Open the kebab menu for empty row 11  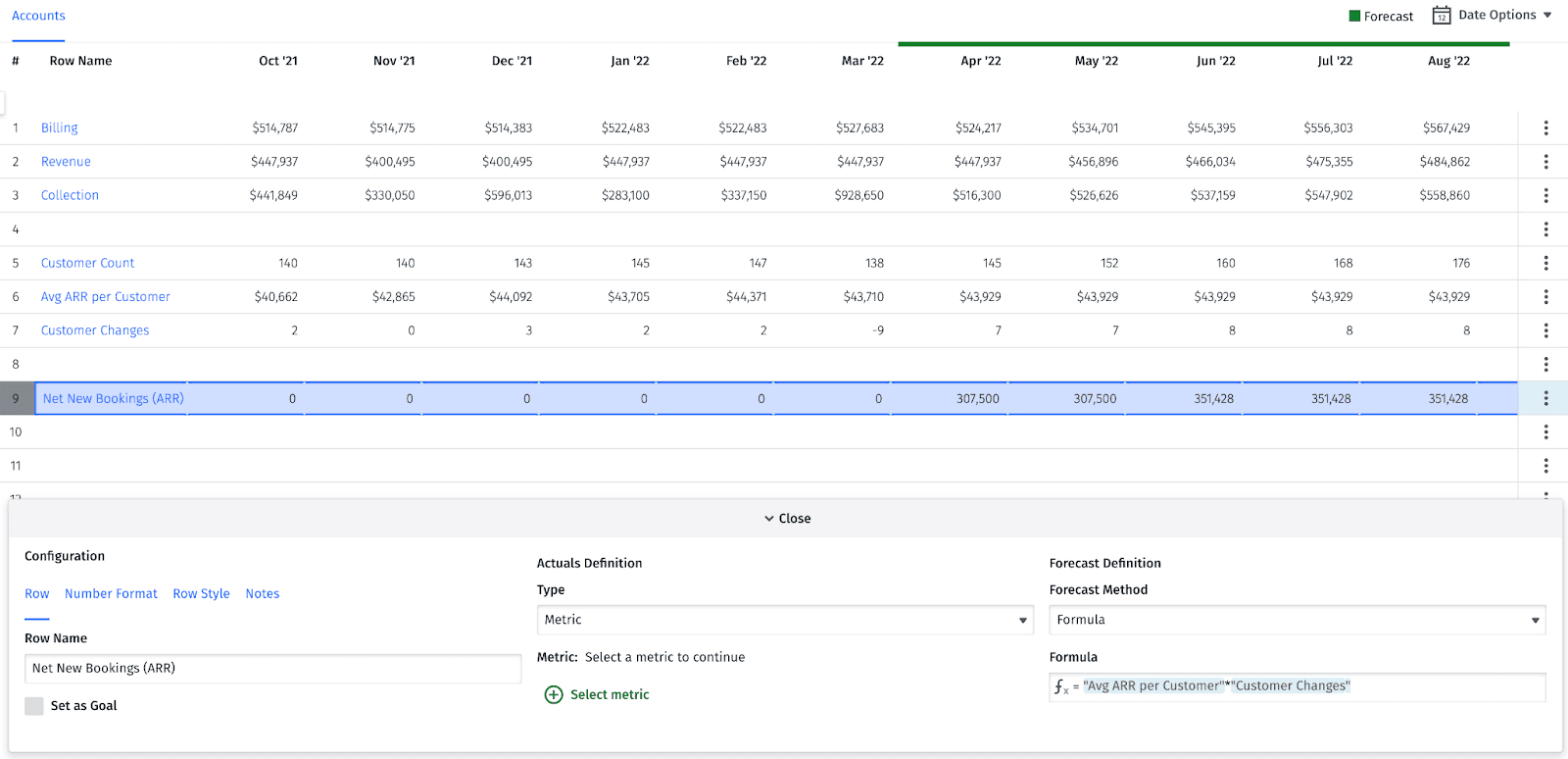(x=1545, y=466)
